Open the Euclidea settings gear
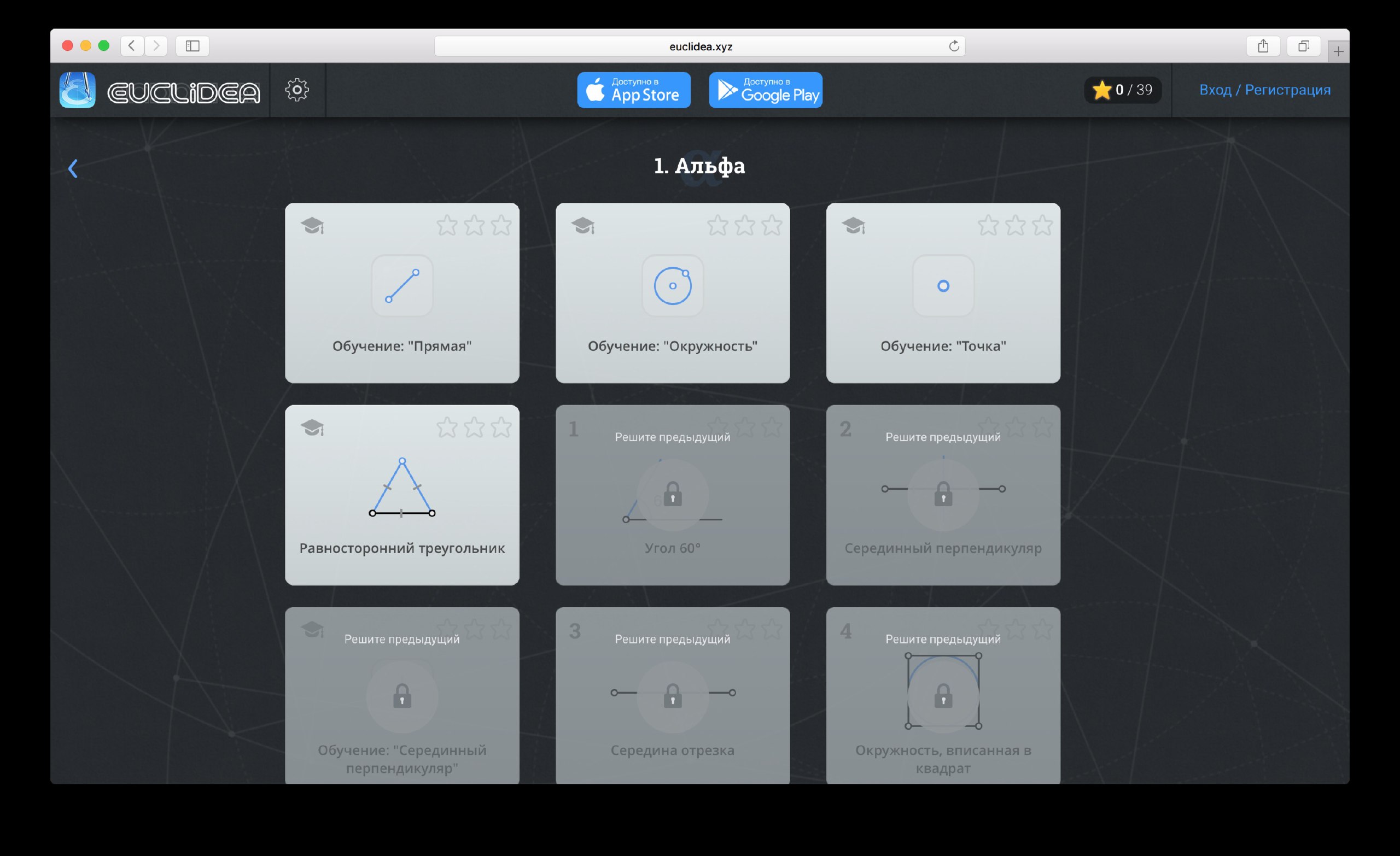The height and width of the screenshot is (856, 1400). (297, 90)
